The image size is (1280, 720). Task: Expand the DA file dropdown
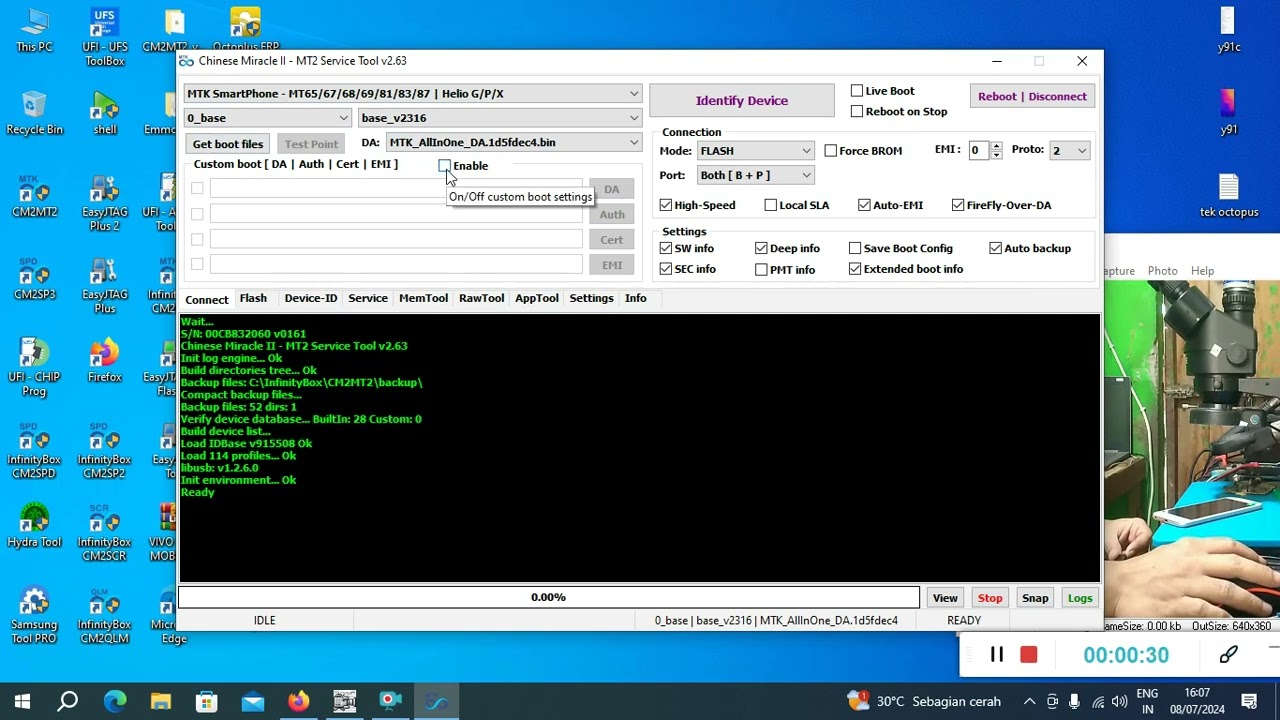tap(513, 143)
